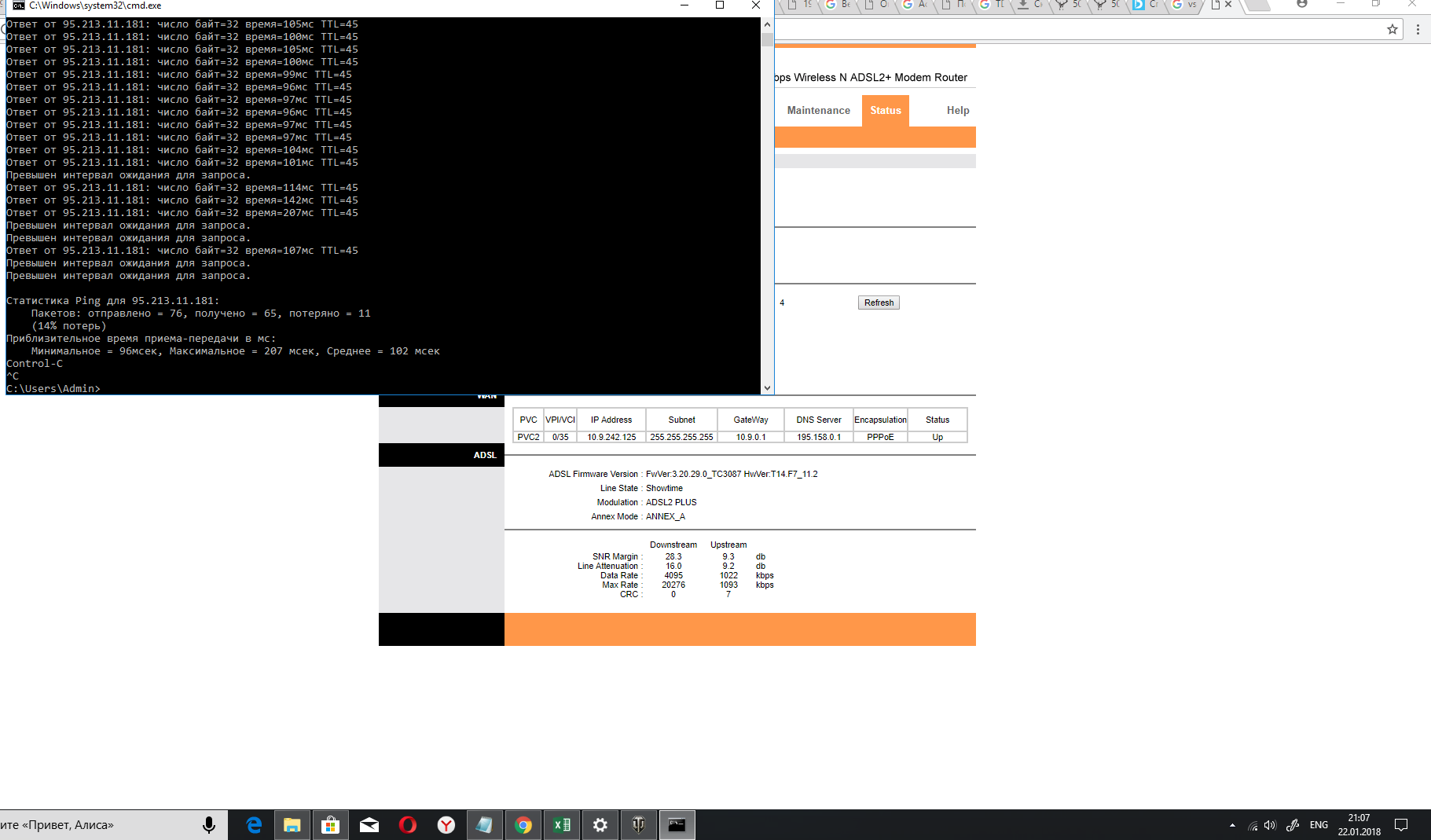1431x840 pixels.
Task: Switch to Excel in the taskbar
Action: (562, 825)
